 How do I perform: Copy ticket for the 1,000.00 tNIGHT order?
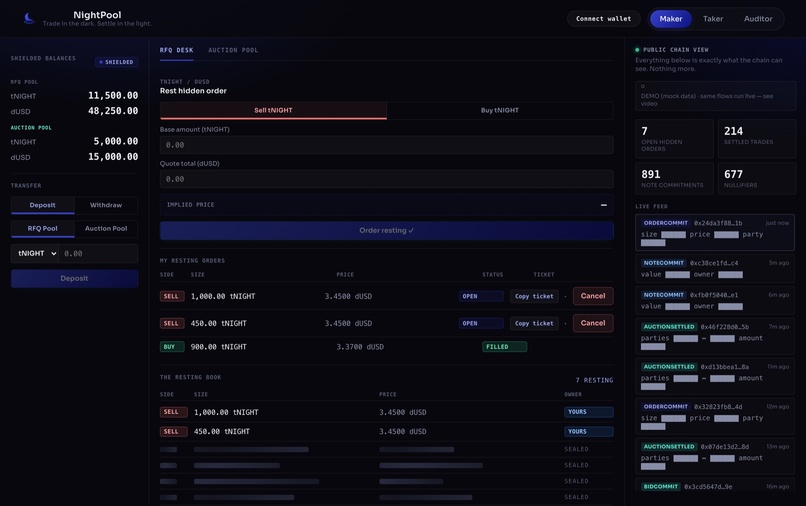tap(534, 296)
